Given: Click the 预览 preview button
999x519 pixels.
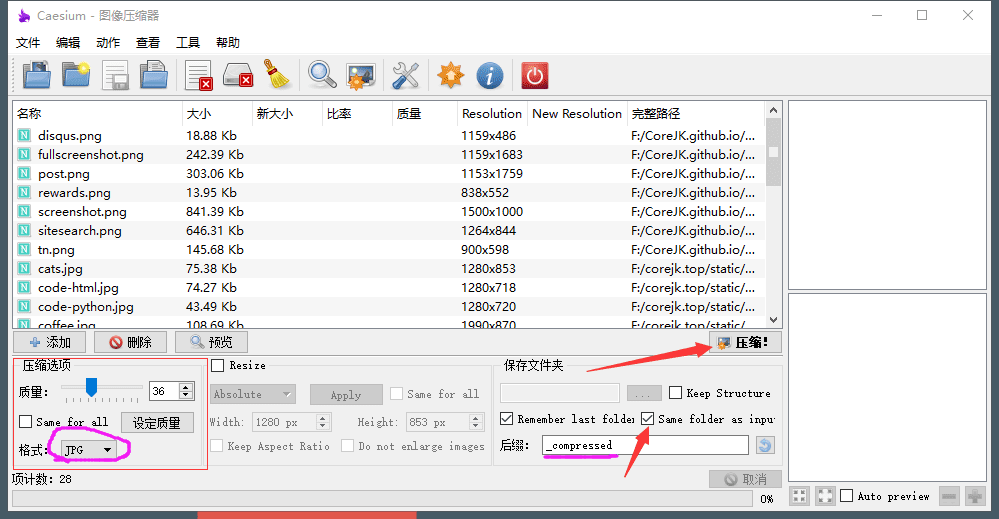Looking at the screenshot, I should (211, 342).
